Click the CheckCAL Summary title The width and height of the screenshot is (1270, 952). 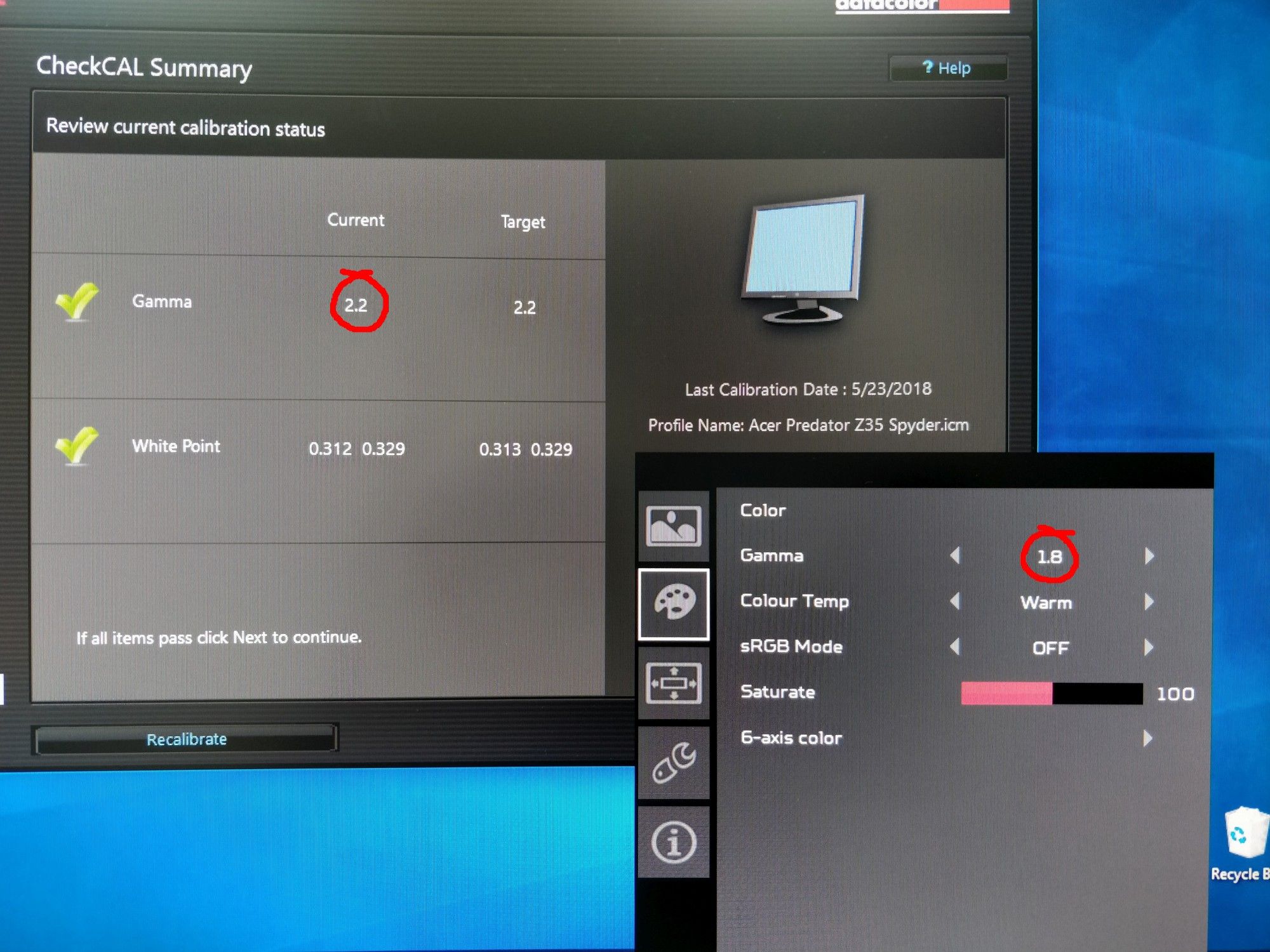pos(144,67)
